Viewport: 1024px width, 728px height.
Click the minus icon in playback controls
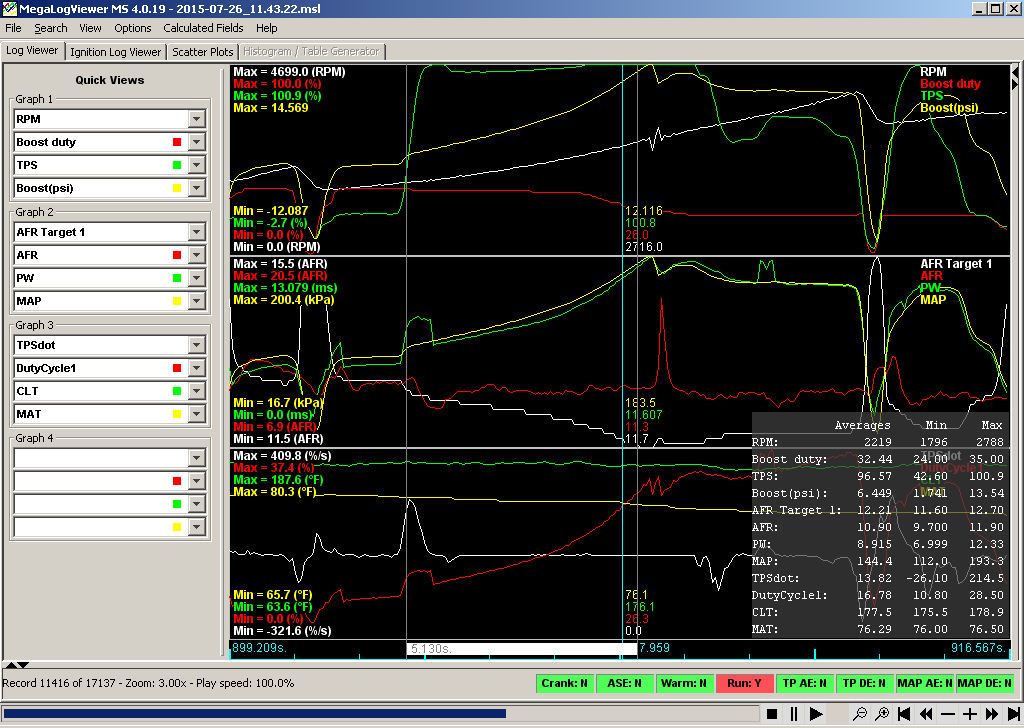coord(948,714)
